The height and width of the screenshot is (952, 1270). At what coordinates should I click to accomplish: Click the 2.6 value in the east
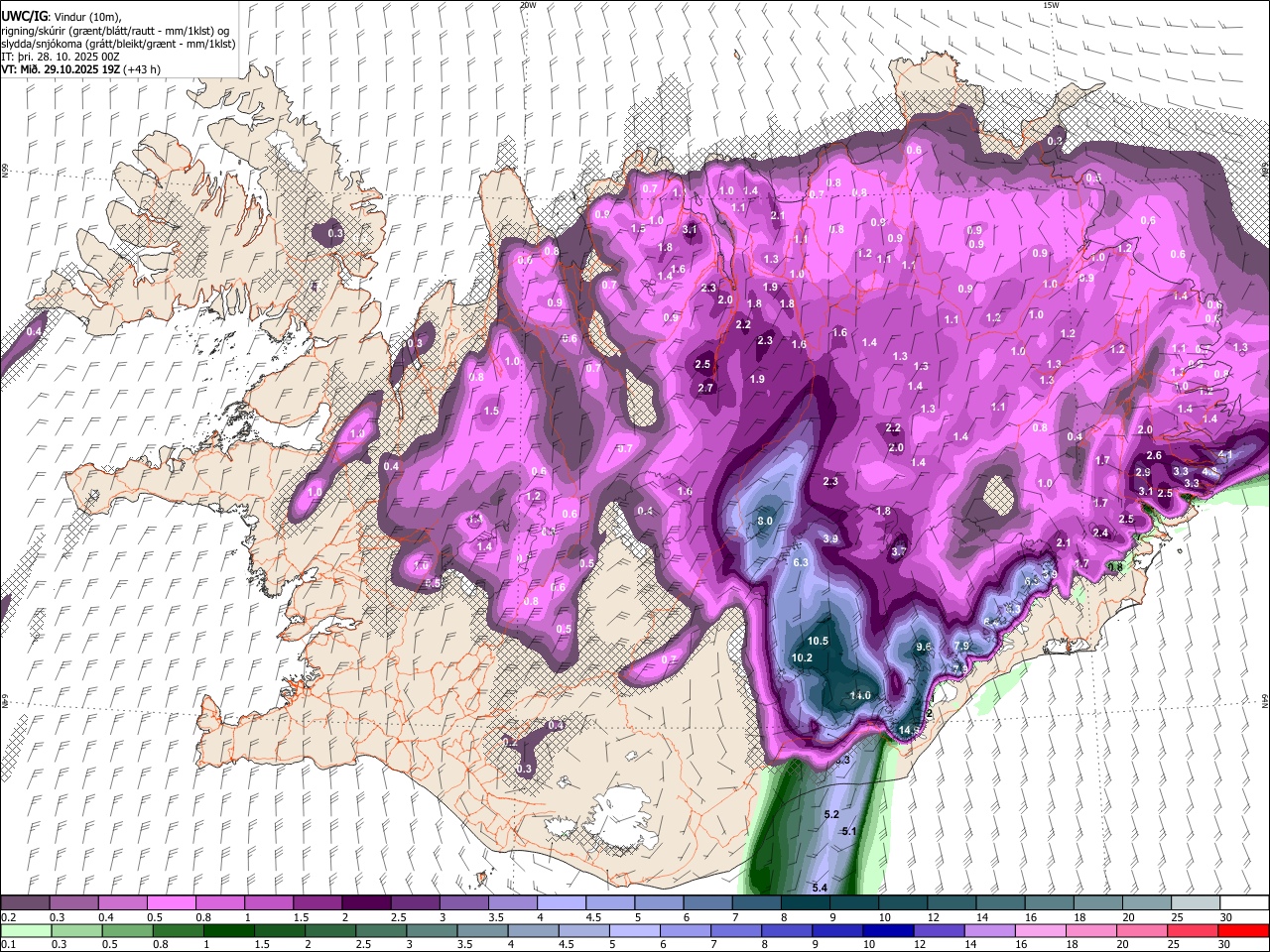point(1154,455)
